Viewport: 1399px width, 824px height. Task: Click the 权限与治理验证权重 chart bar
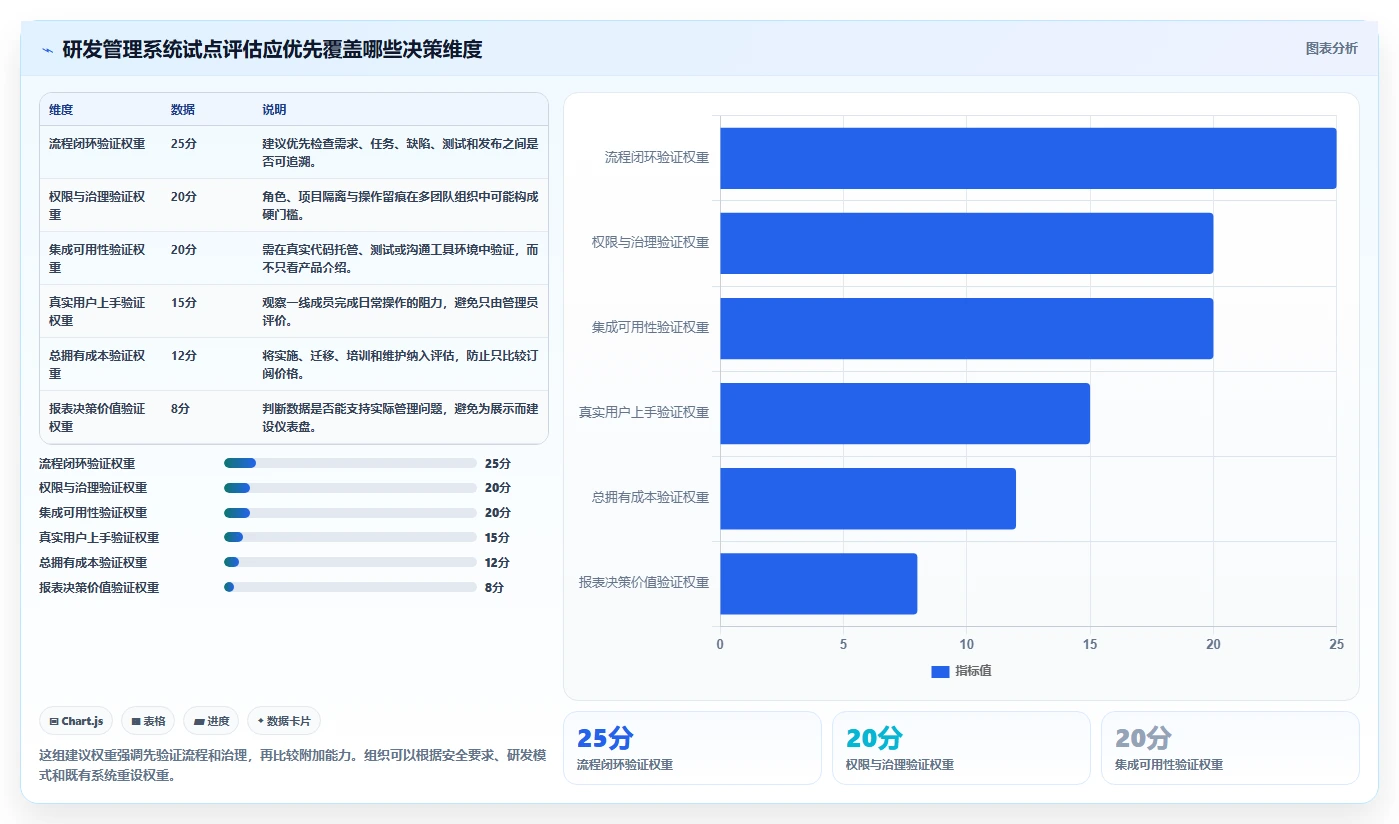click(966, 243)
